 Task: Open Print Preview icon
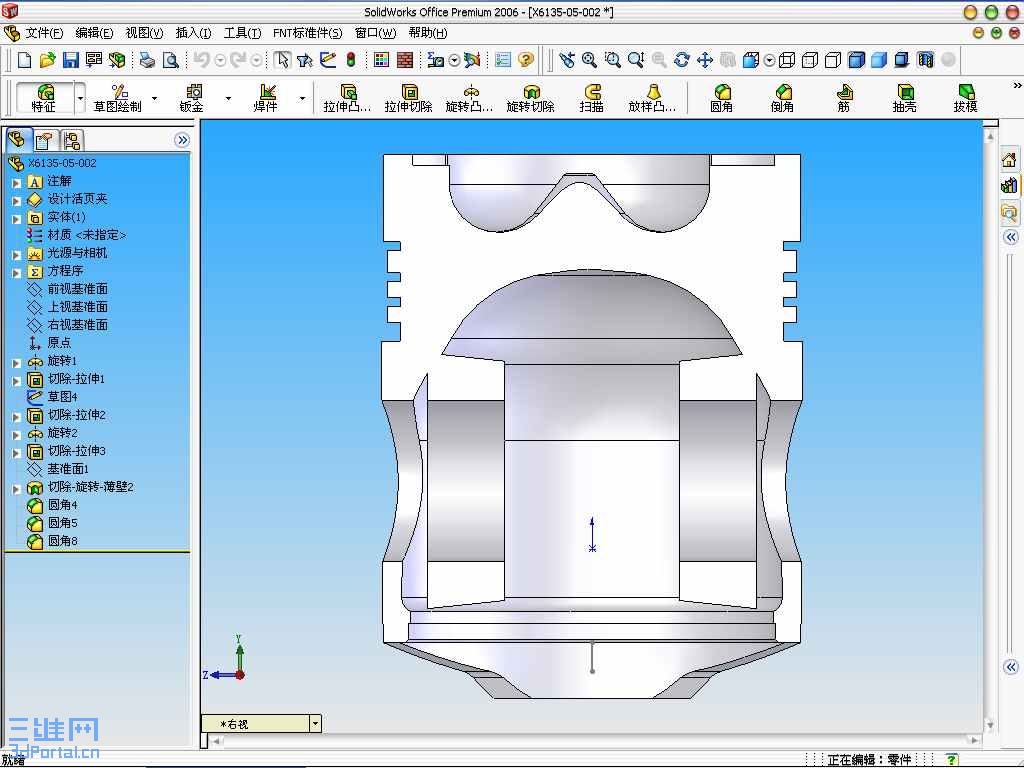(x=170, y=60)
